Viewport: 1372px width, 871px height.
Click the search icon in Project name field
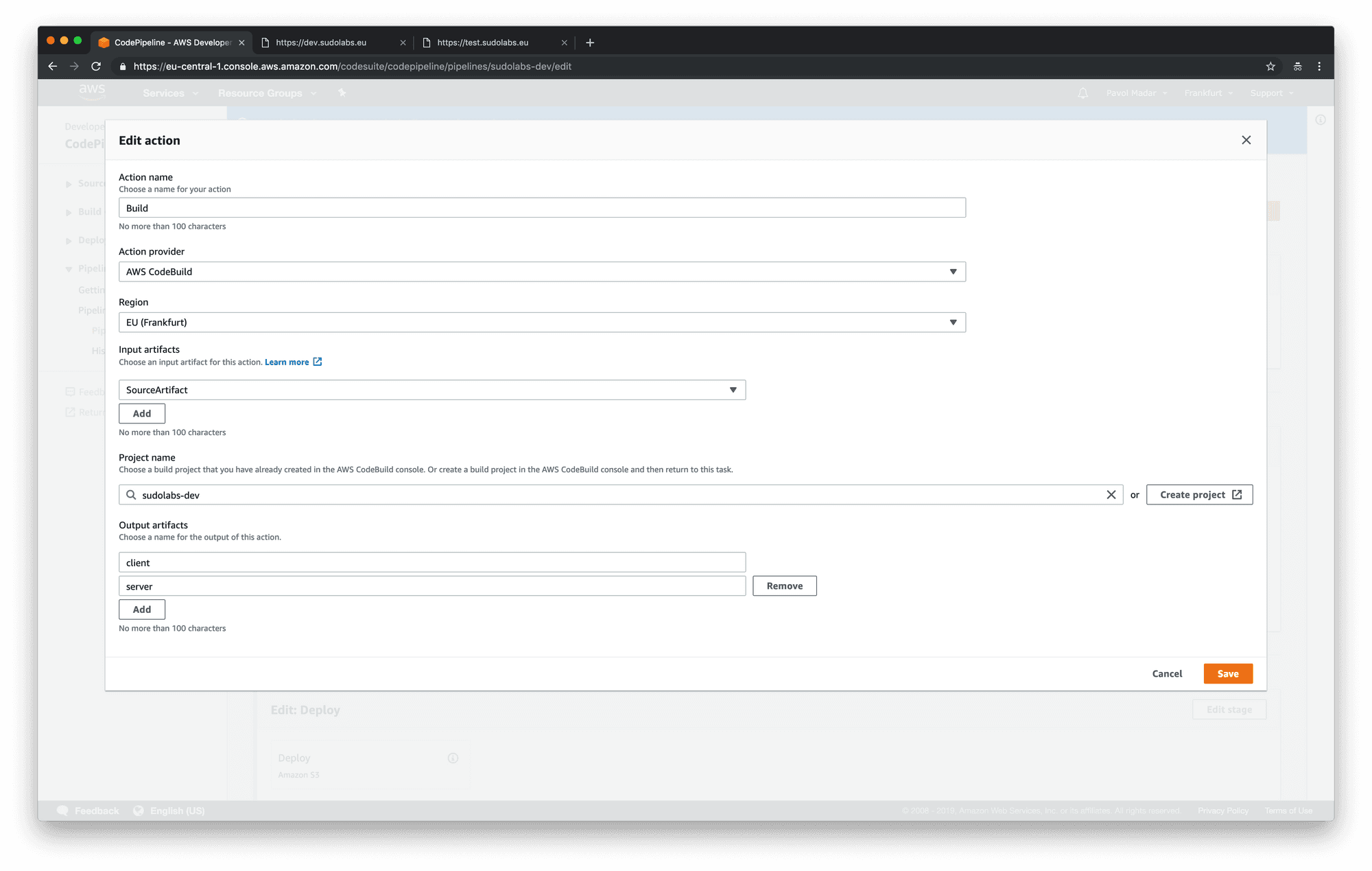tap(131, 495)
